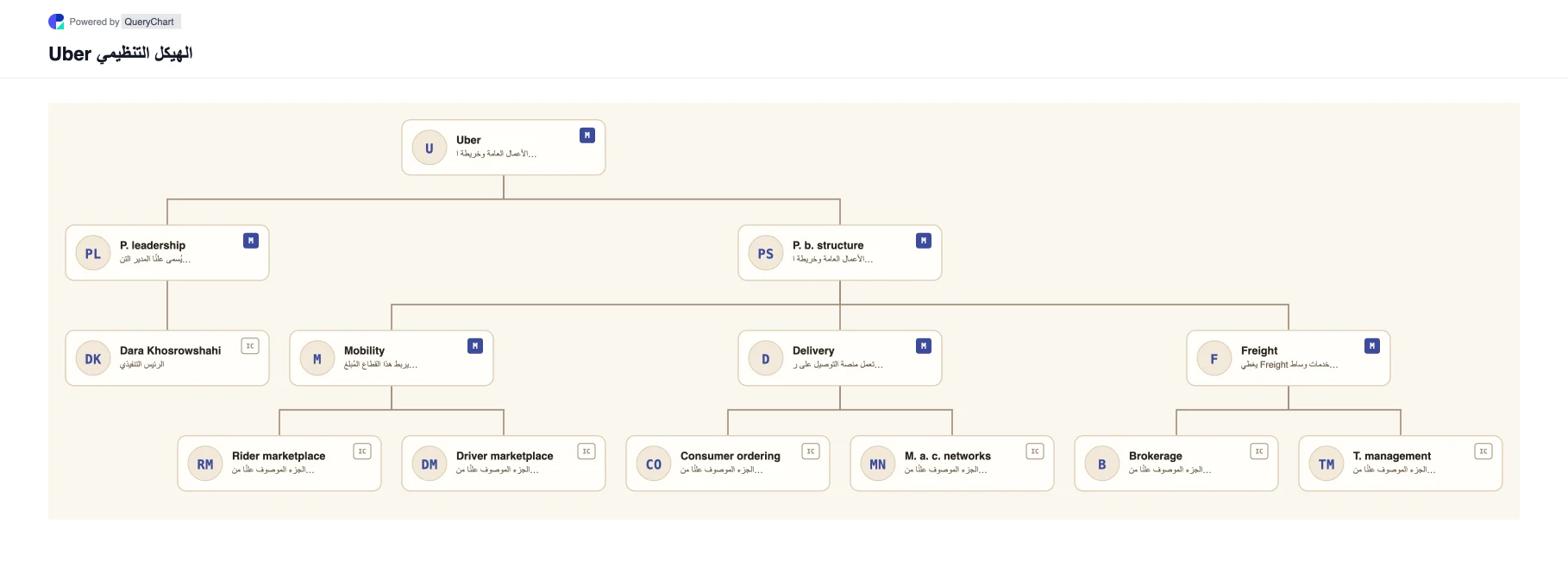The image size is (1568, 568).
Task: Select the "Consumer ordering" node name
Action: pos(731,456)
